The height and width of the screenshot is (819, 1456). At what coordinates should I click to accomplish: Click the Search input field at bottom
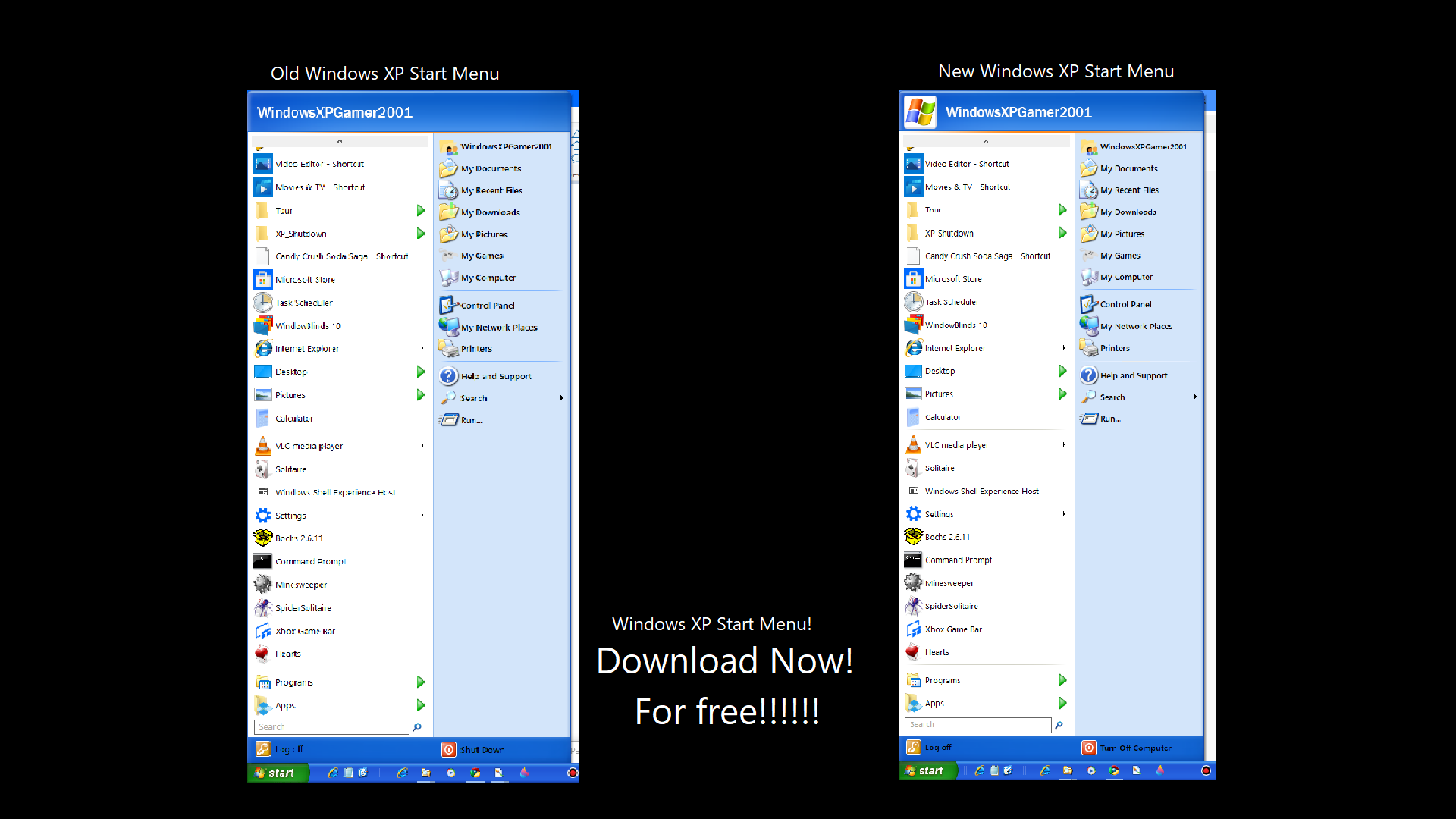pyautogui.click(x=331, y=726)
